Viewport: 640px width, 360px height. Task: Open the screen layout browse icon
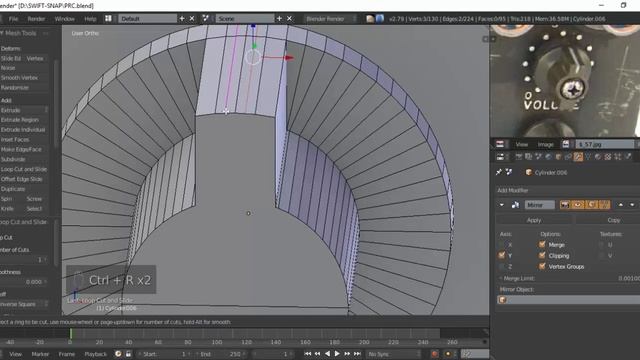pyautogui.click(x=108, y=18)
